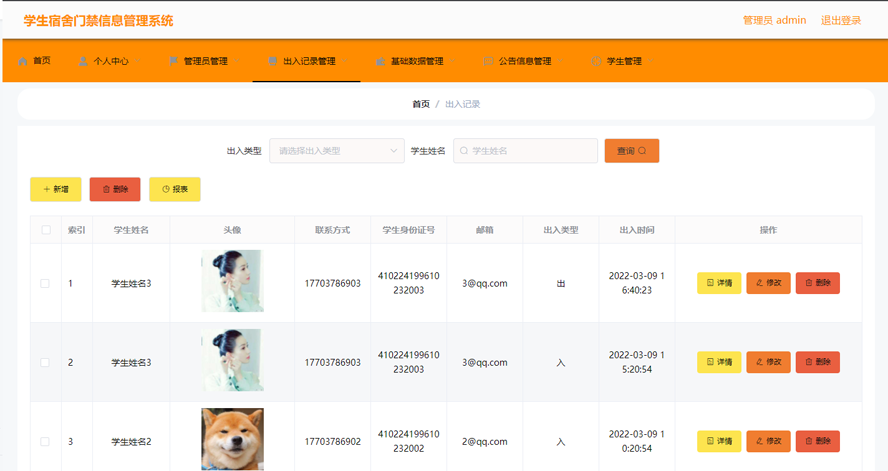Expand the 学生管理 menu chevron
The width and height of the screenshot is (888, 471).
[x=651, y=61]
